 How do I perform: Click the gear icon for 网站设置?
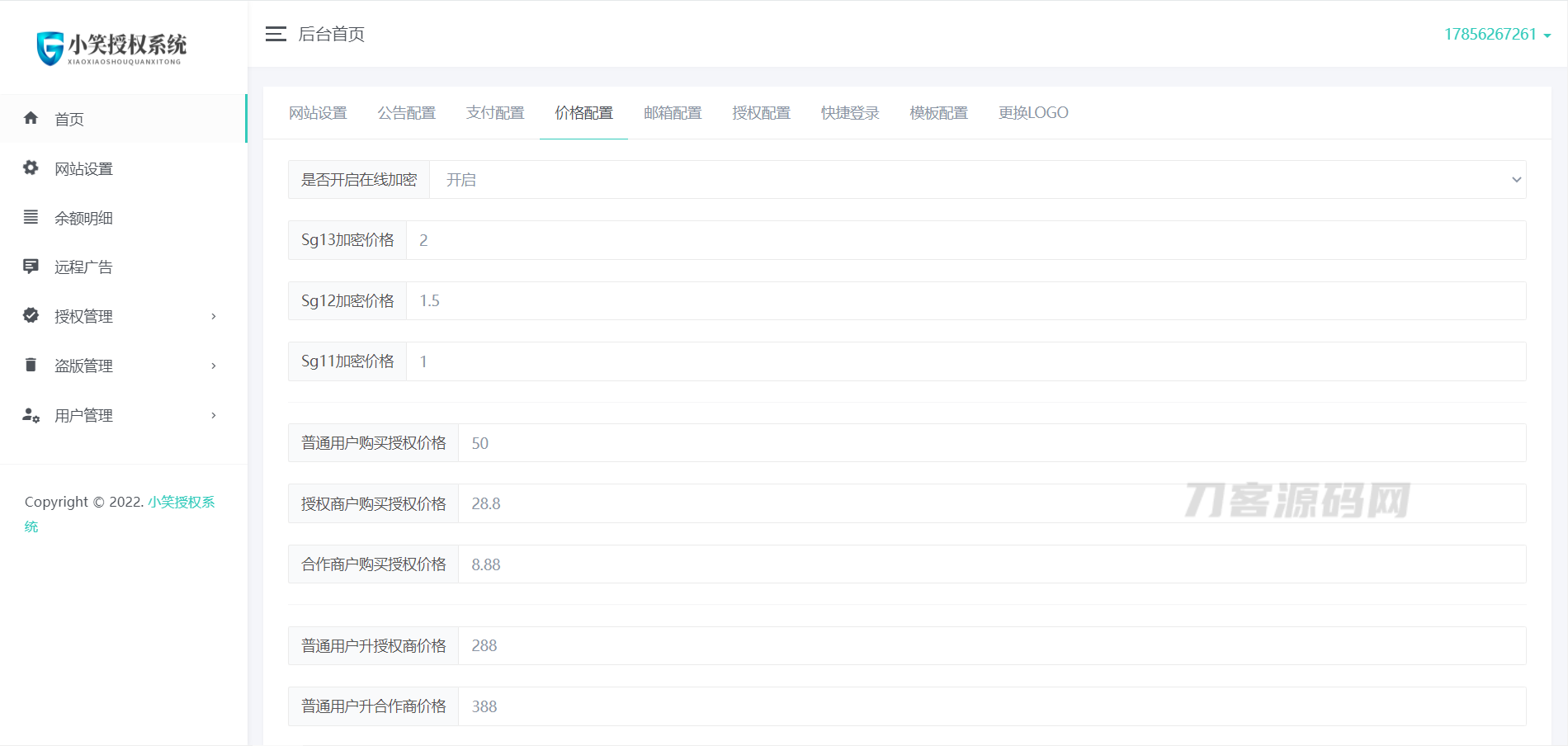point(31,168)
